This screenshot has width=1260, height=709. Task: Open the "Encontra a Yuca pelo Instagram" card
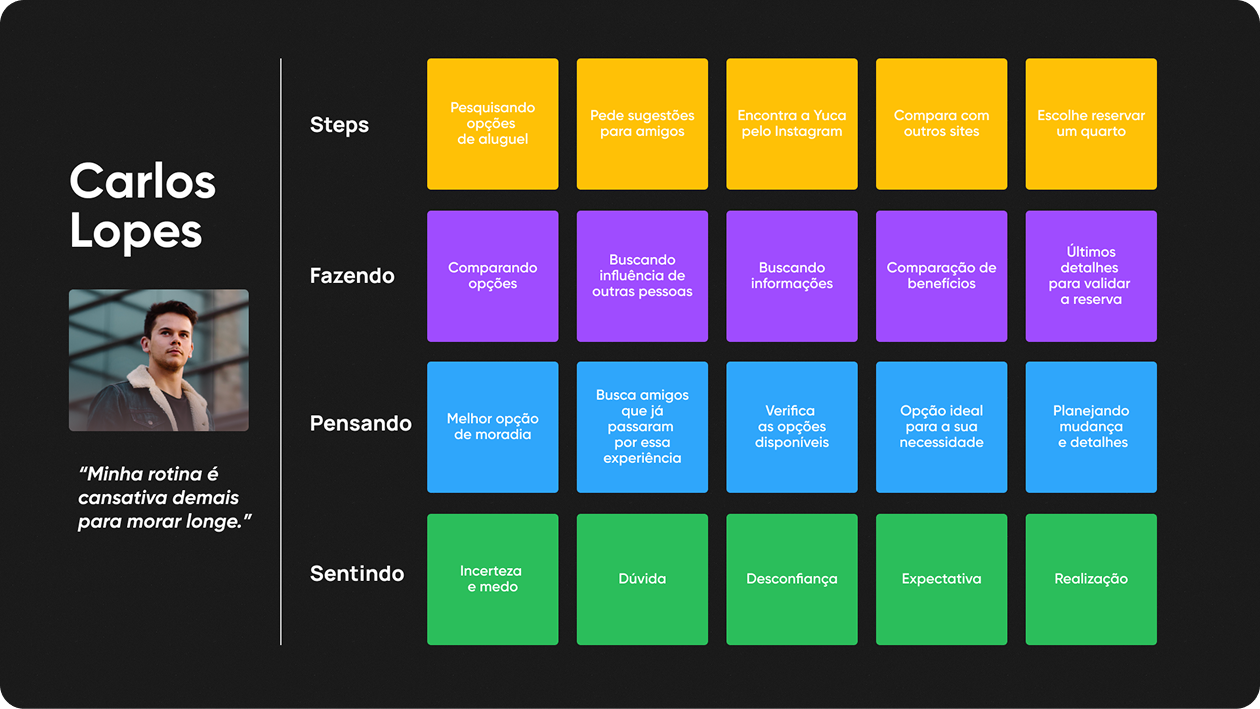coord(791,124)
